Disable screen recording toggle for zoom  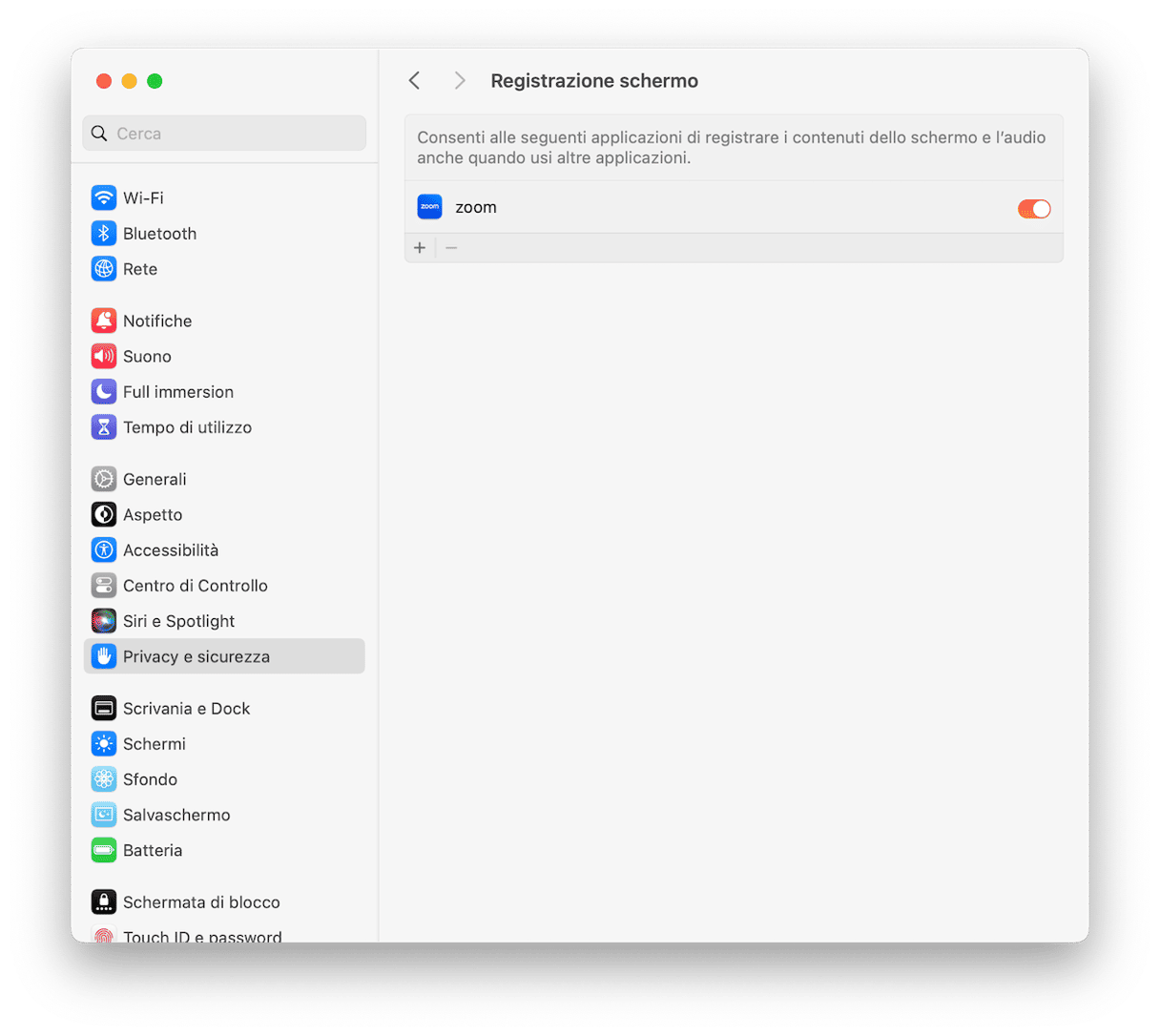(1034, 208)
